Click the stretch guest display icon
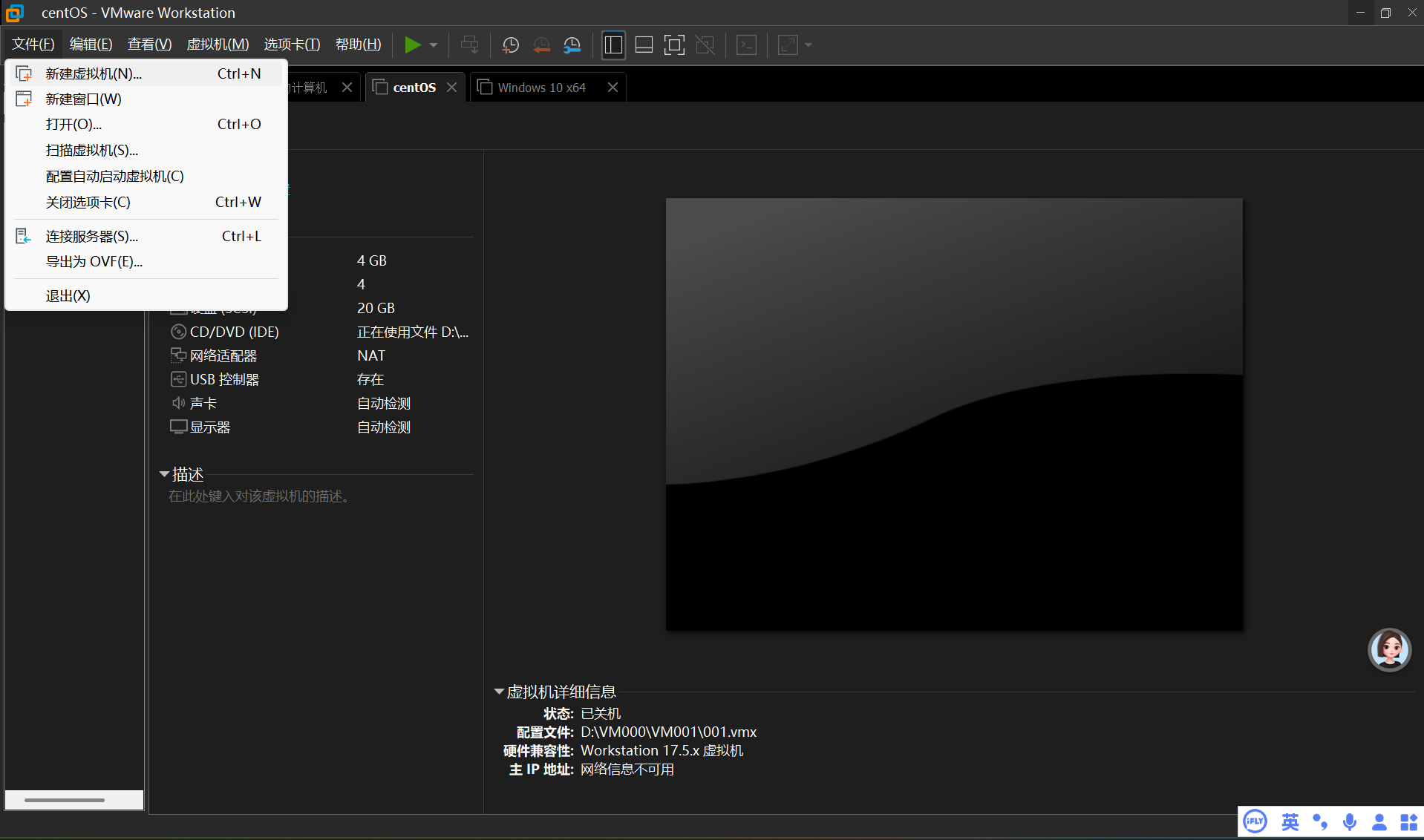 (x=788, y=45)
